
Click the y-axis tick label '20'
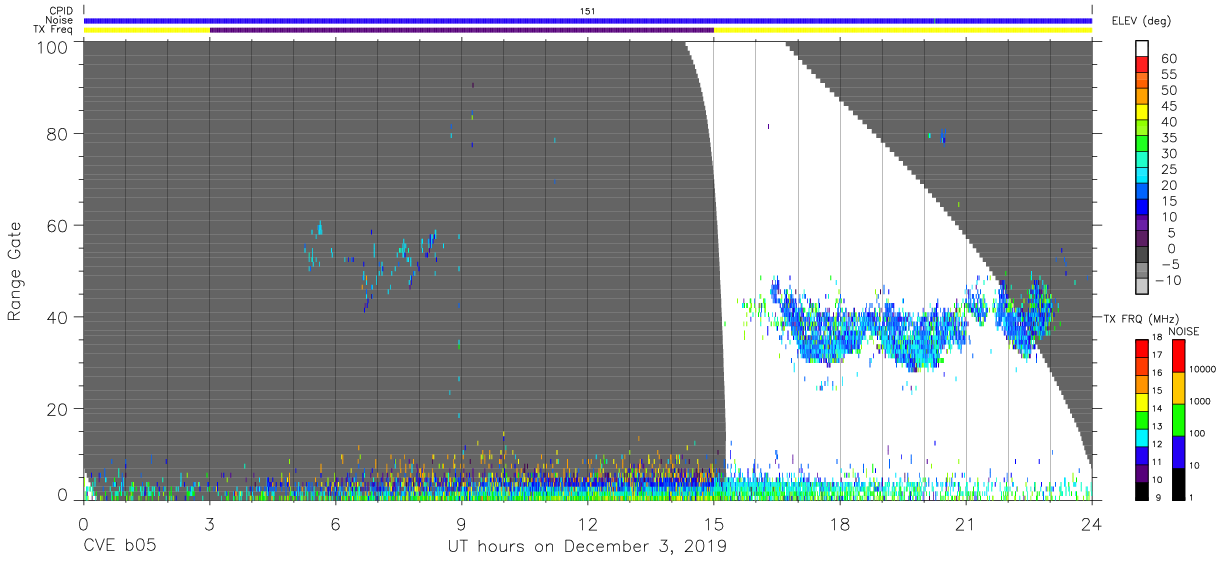60,409
